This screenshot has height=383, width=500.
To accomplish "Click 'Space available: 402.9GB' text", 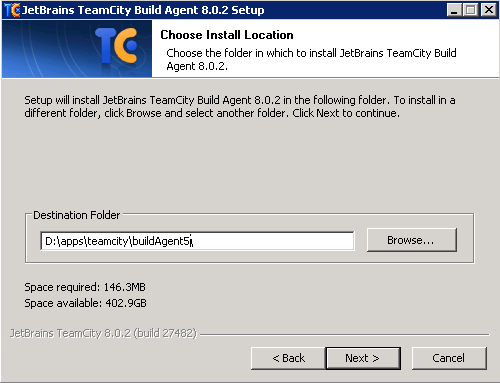I will [x=85, y=303].
